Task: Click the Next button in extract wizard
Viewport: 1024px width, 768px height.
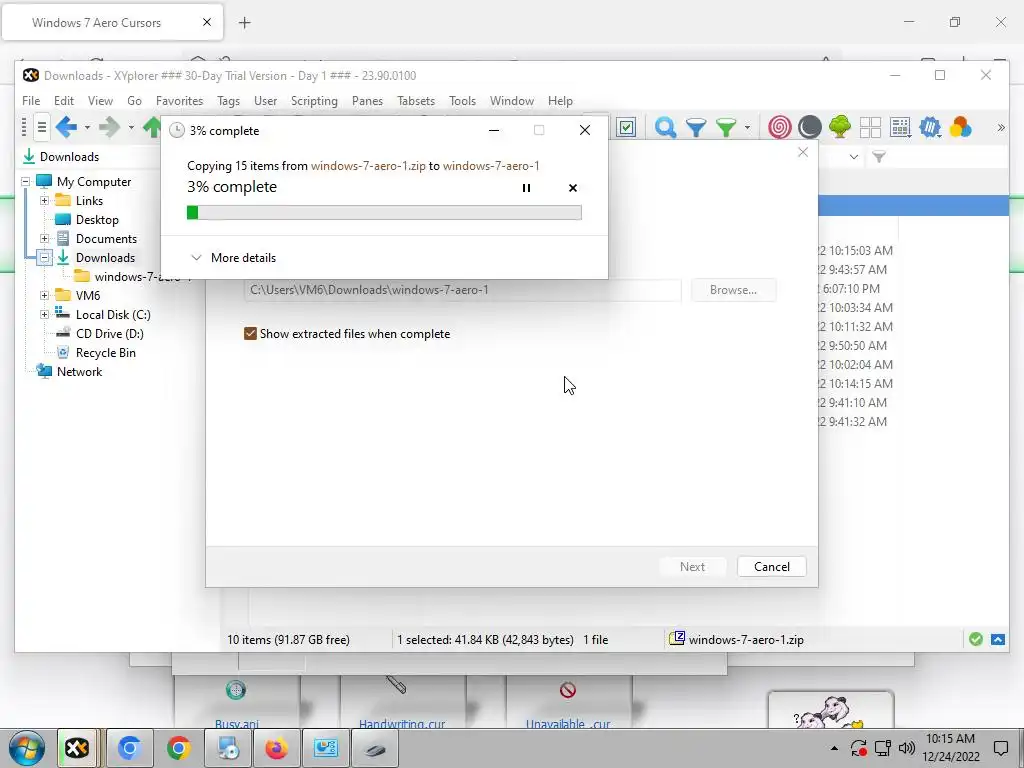Action: (692, 567)
